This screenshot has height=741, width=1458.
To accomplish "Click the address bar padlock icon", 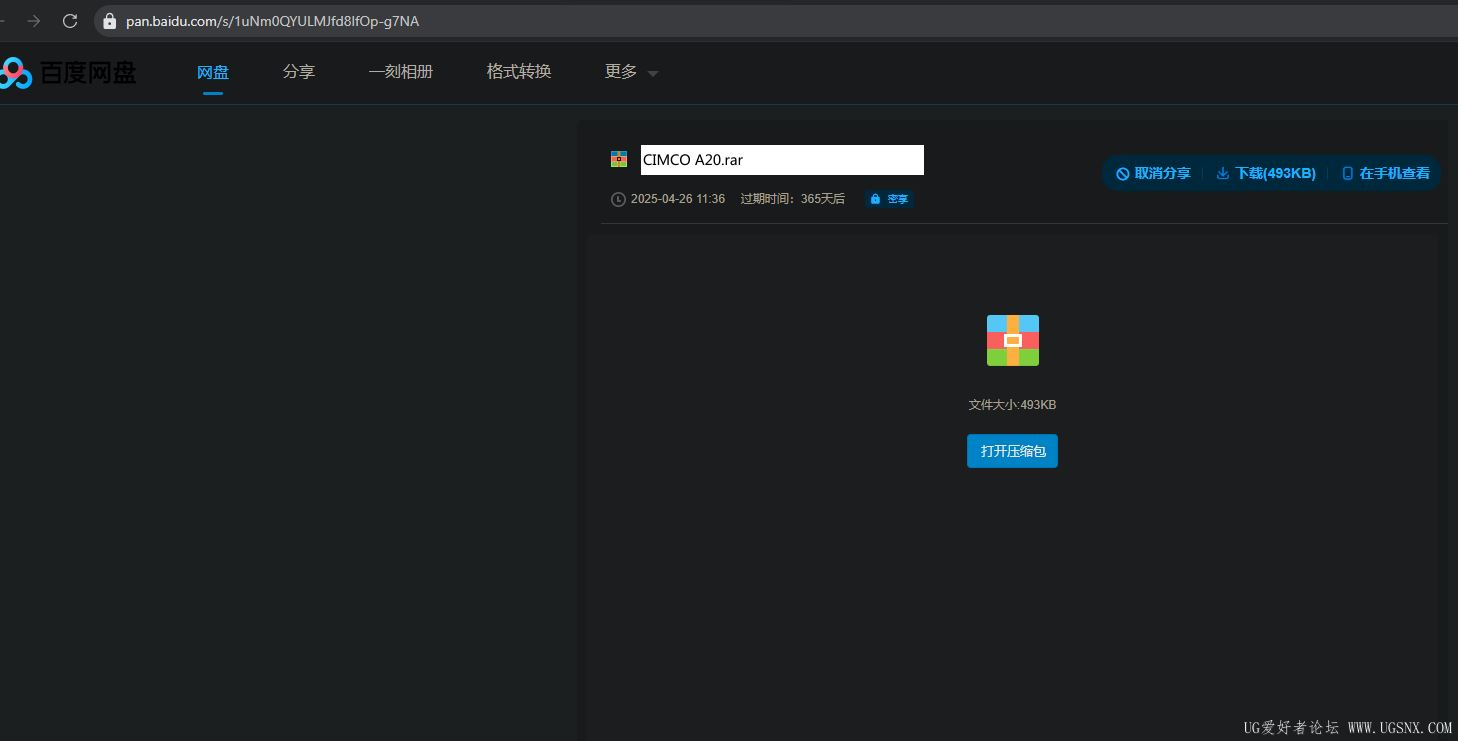I will coord(110,21).
